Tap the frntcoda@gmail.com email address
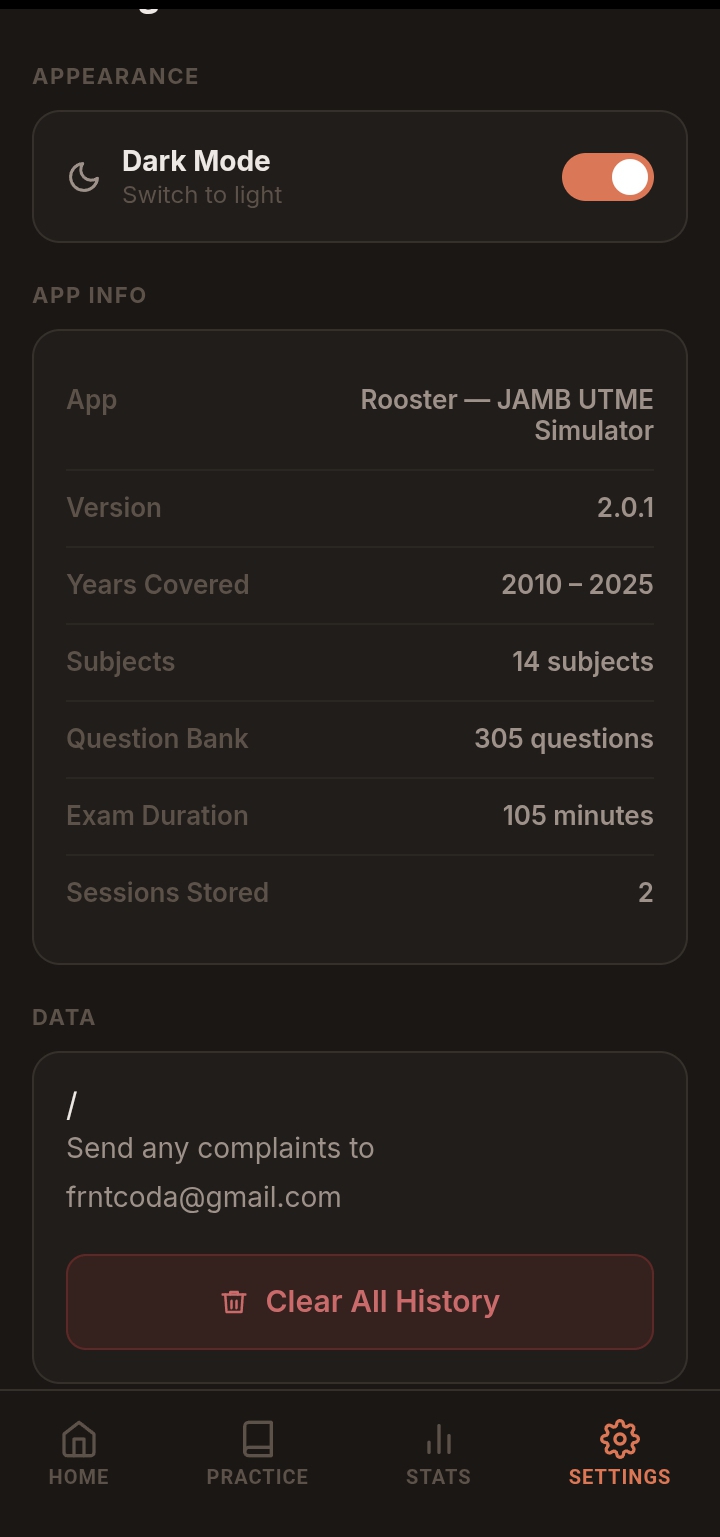This screenshot has width=720, height=1537. 204,1197
